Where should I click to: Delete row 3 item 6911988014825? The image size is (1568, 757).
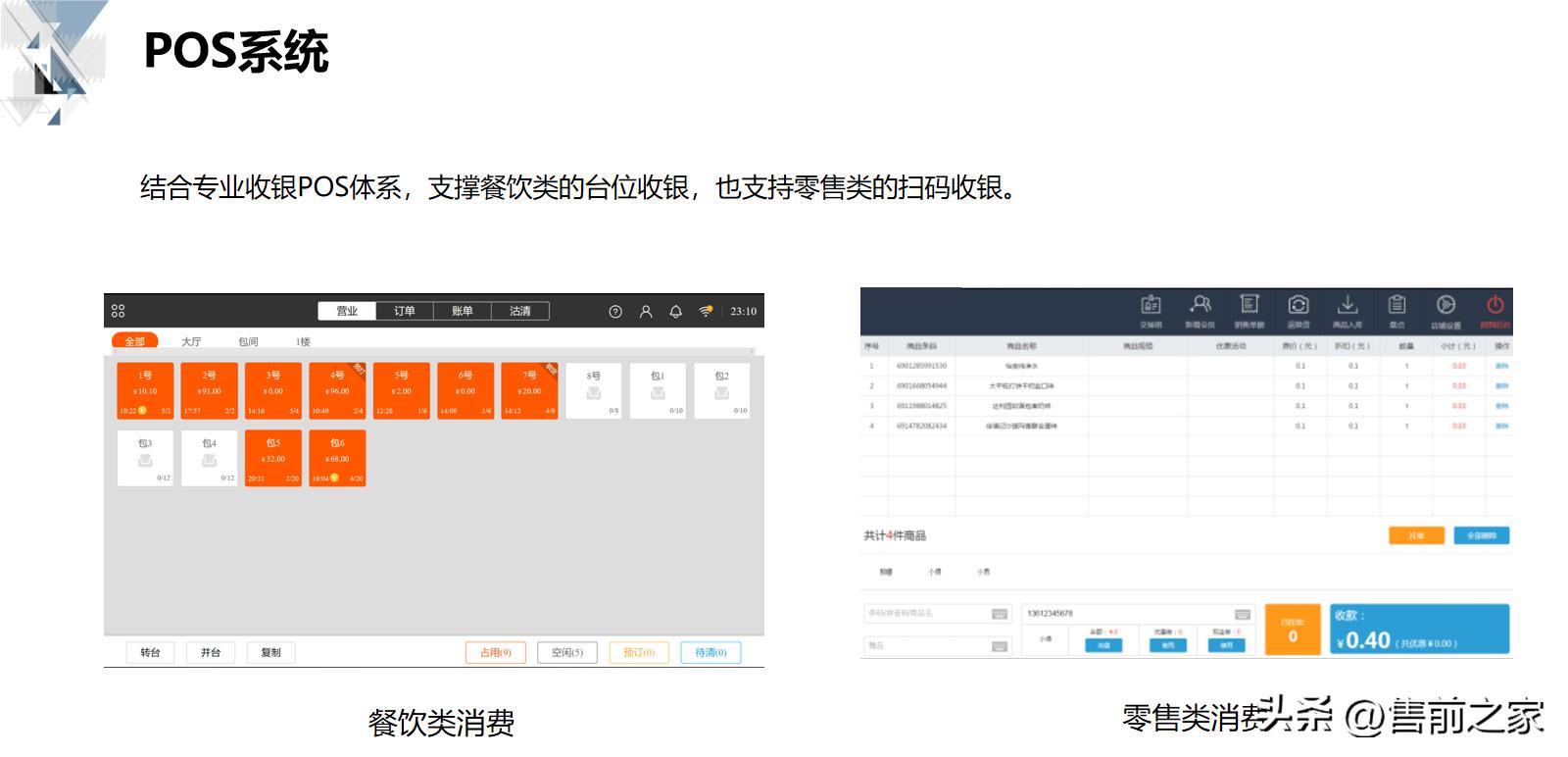pyautogui.click(x=1501, y=406)
